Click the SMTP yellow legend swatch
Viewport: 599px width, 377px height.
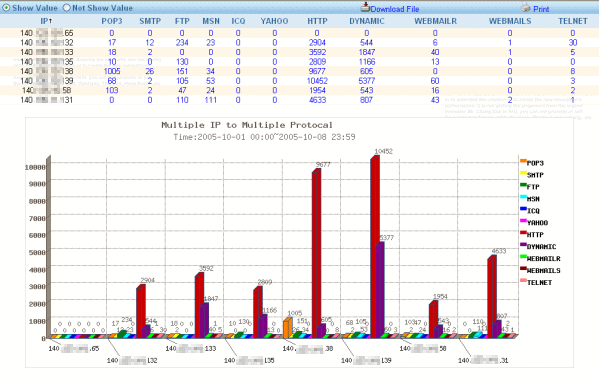click(x=523, y=173)
